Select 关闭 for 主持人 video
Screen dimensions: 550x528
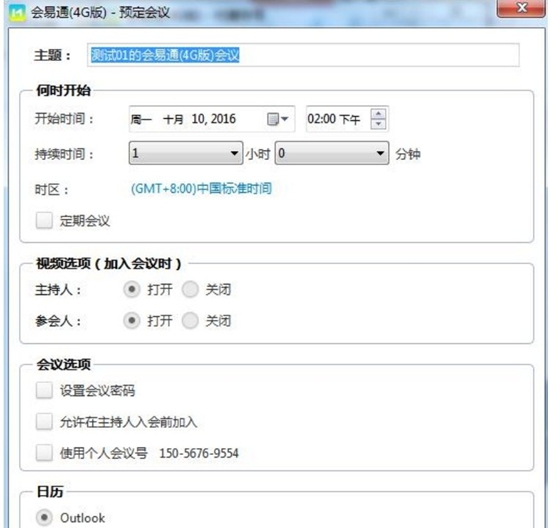click(x=190, y=290)
